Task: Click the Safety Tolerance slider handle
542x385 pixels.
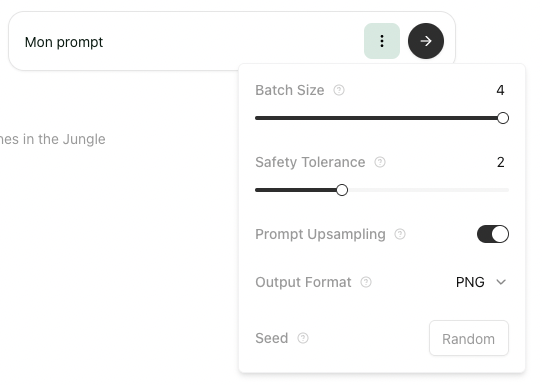Action: pos(342,190)
